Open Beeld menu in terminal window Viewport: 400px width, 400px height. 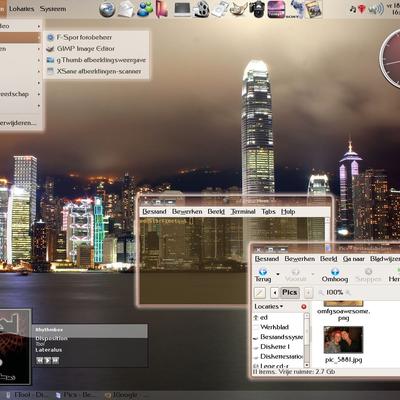(x=216, y=212)
